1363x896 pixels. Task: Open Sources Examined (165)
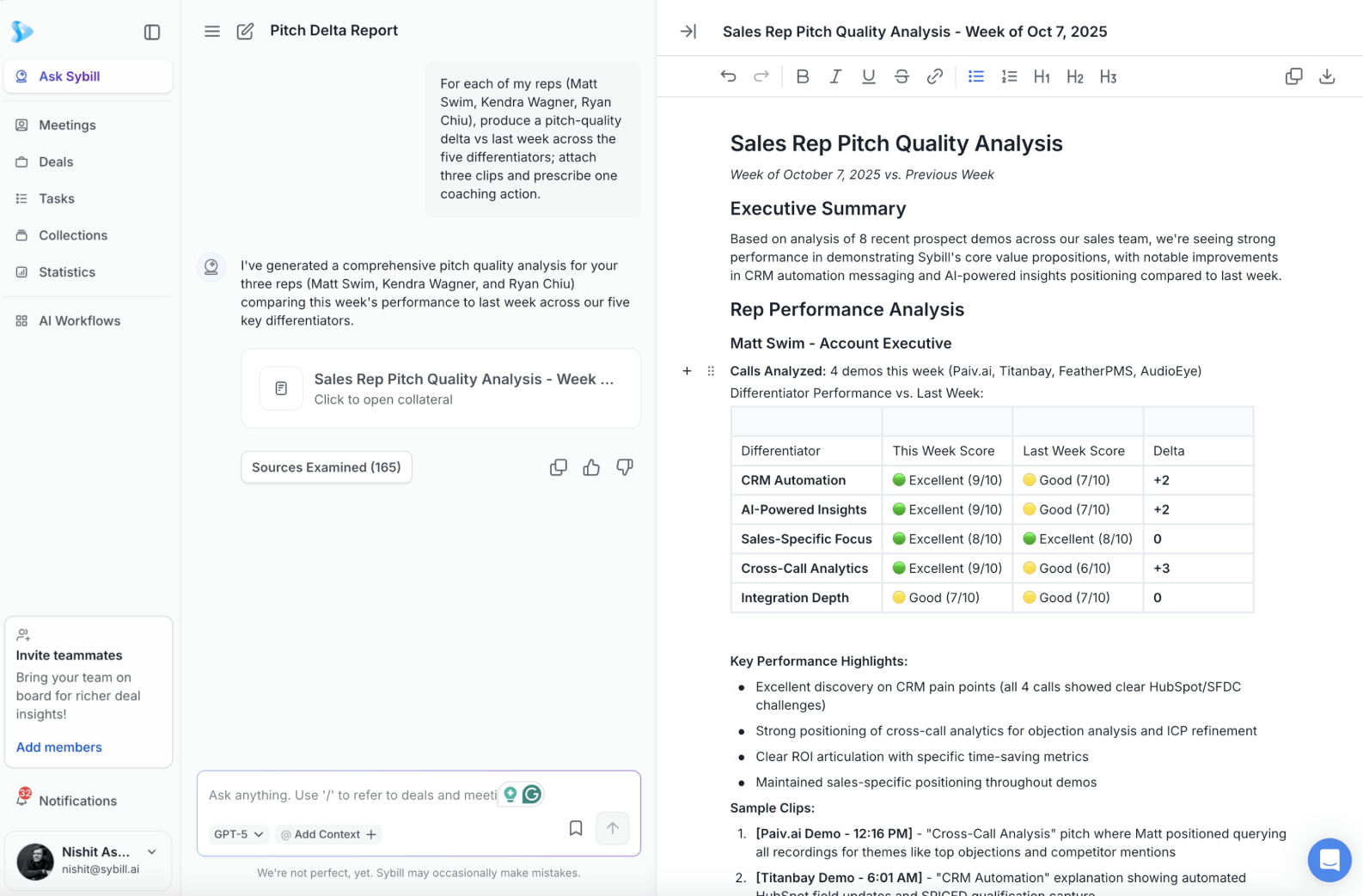327,467
